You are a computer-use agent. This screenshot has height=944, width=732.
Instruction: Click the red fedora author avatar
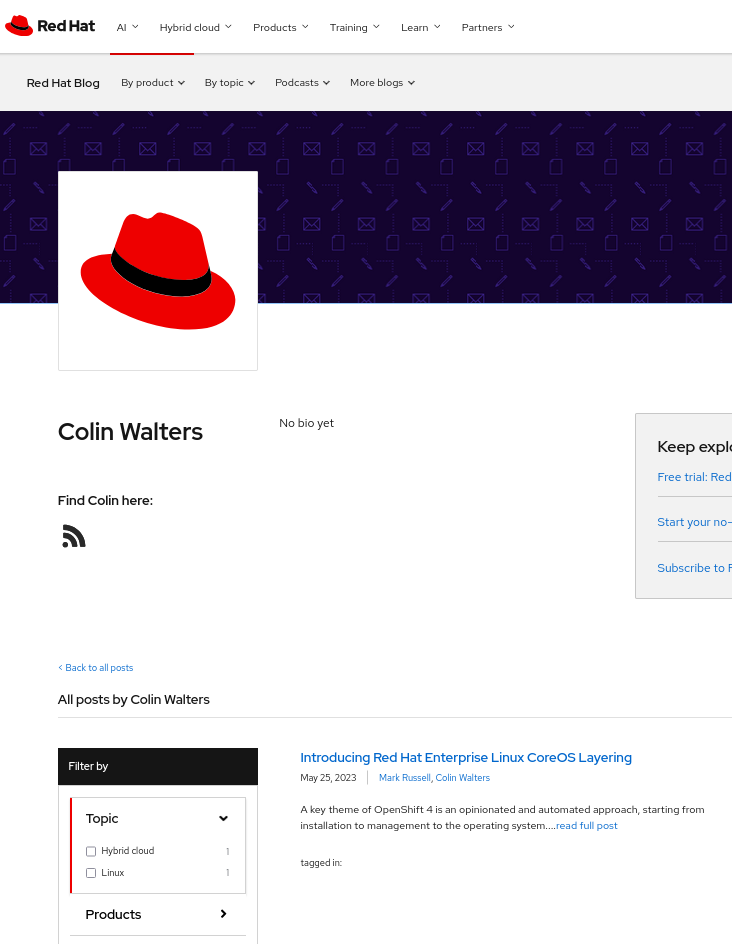(158, 271)
